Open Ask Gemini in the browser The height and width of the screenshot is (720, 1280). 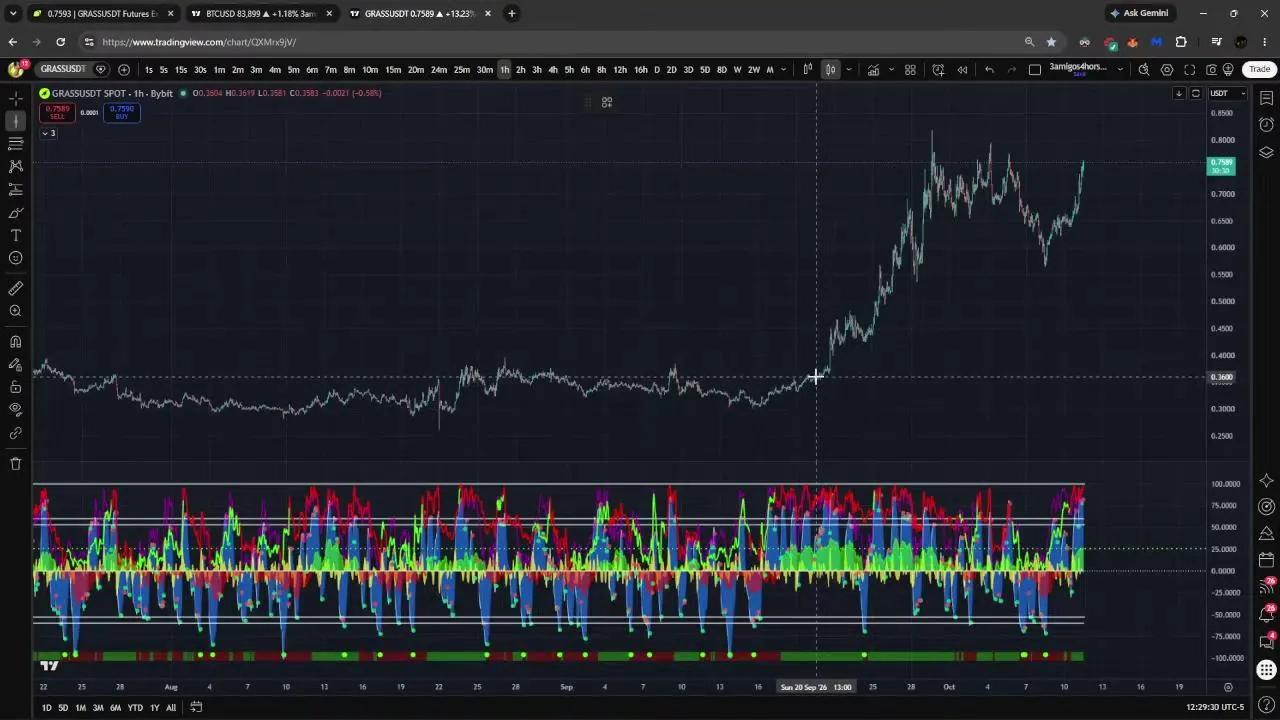pyautogui.click(x=1139, y=13)
